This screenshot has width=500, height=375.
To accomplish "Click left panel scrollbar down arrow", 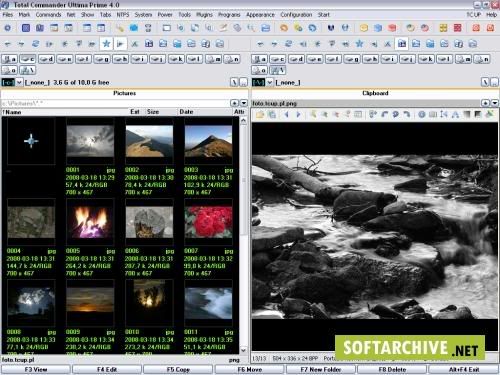I will (x=244, y=350).
